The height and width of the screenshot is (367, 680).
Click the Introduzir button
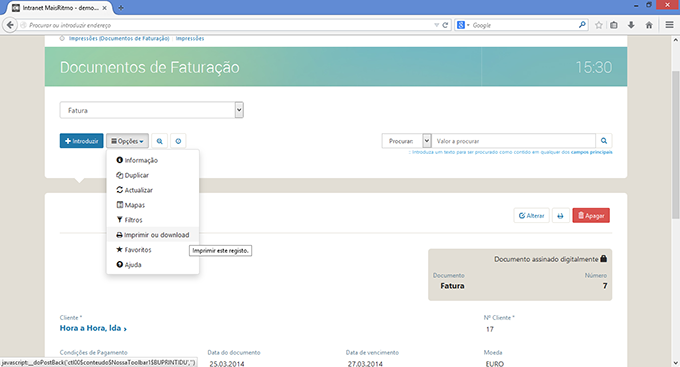82,141
